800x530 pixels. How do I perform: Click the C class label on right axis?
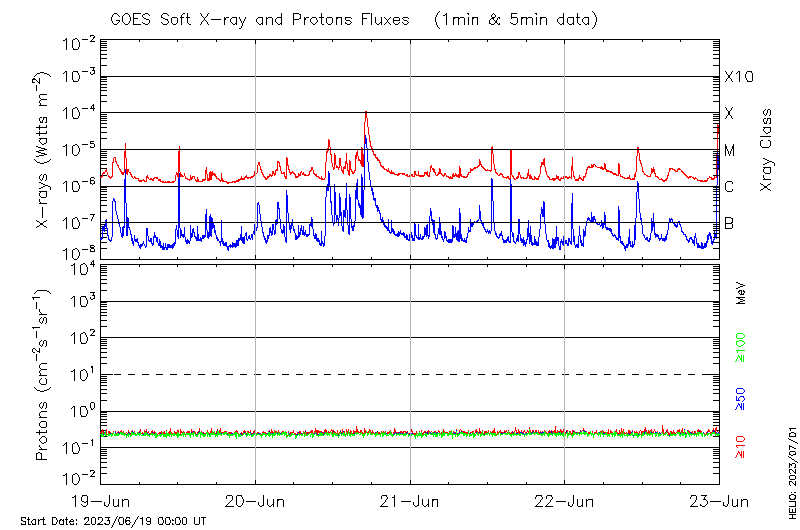pos(730,187)
